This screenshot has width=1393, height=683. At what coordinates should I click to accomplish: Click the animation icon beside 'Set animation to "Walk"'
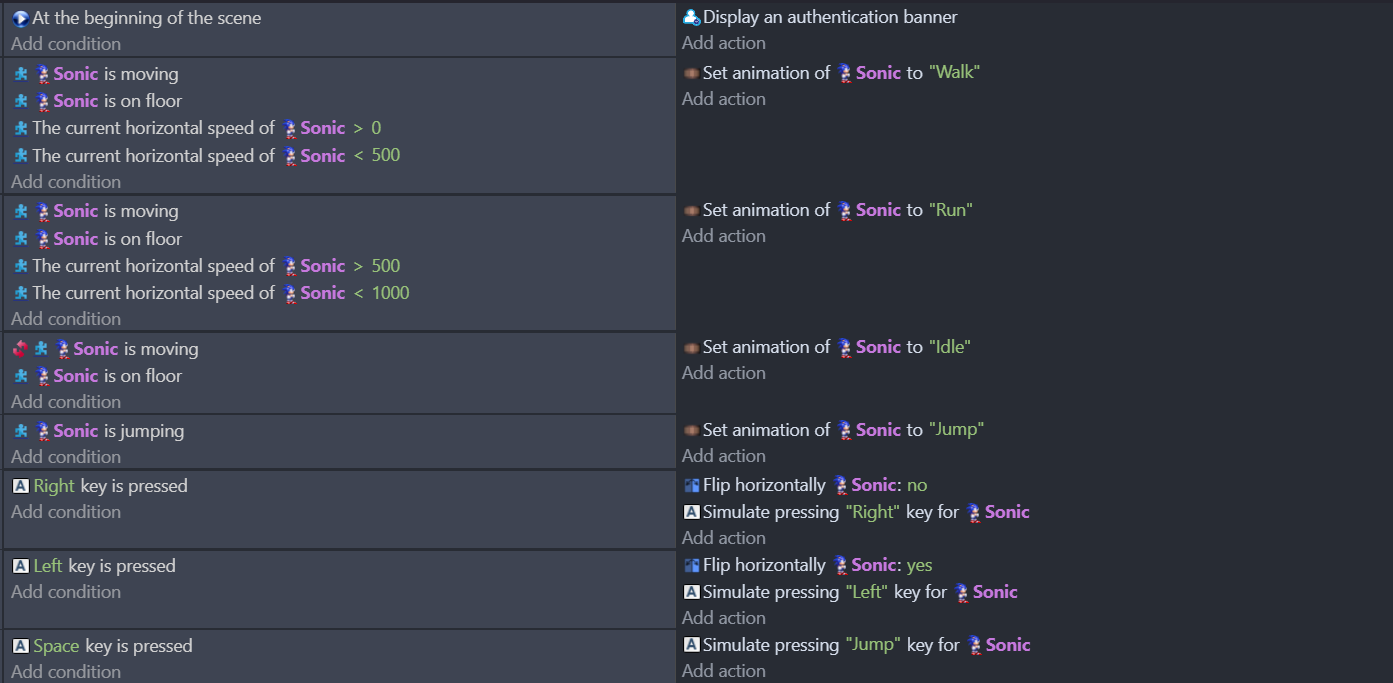coord(691,73)
